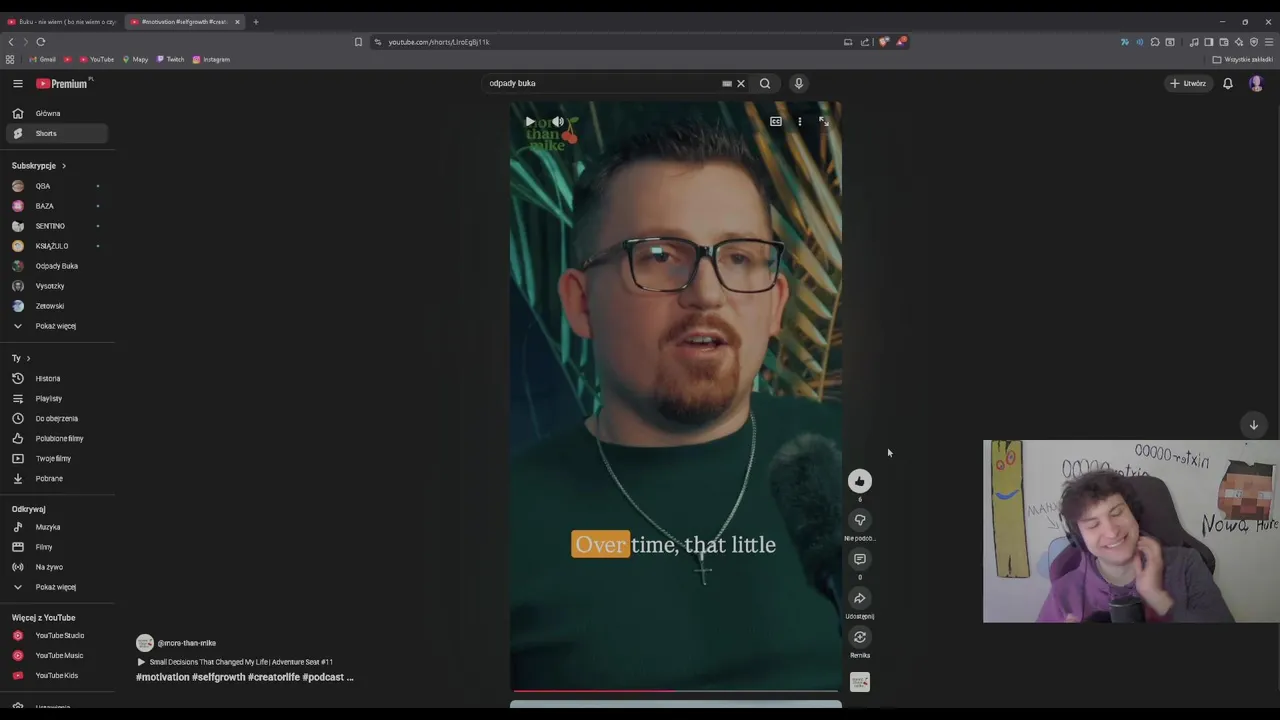Close the #motivation browser tab
Viewport: 1280px width, 720px height.
coord(237,22)
